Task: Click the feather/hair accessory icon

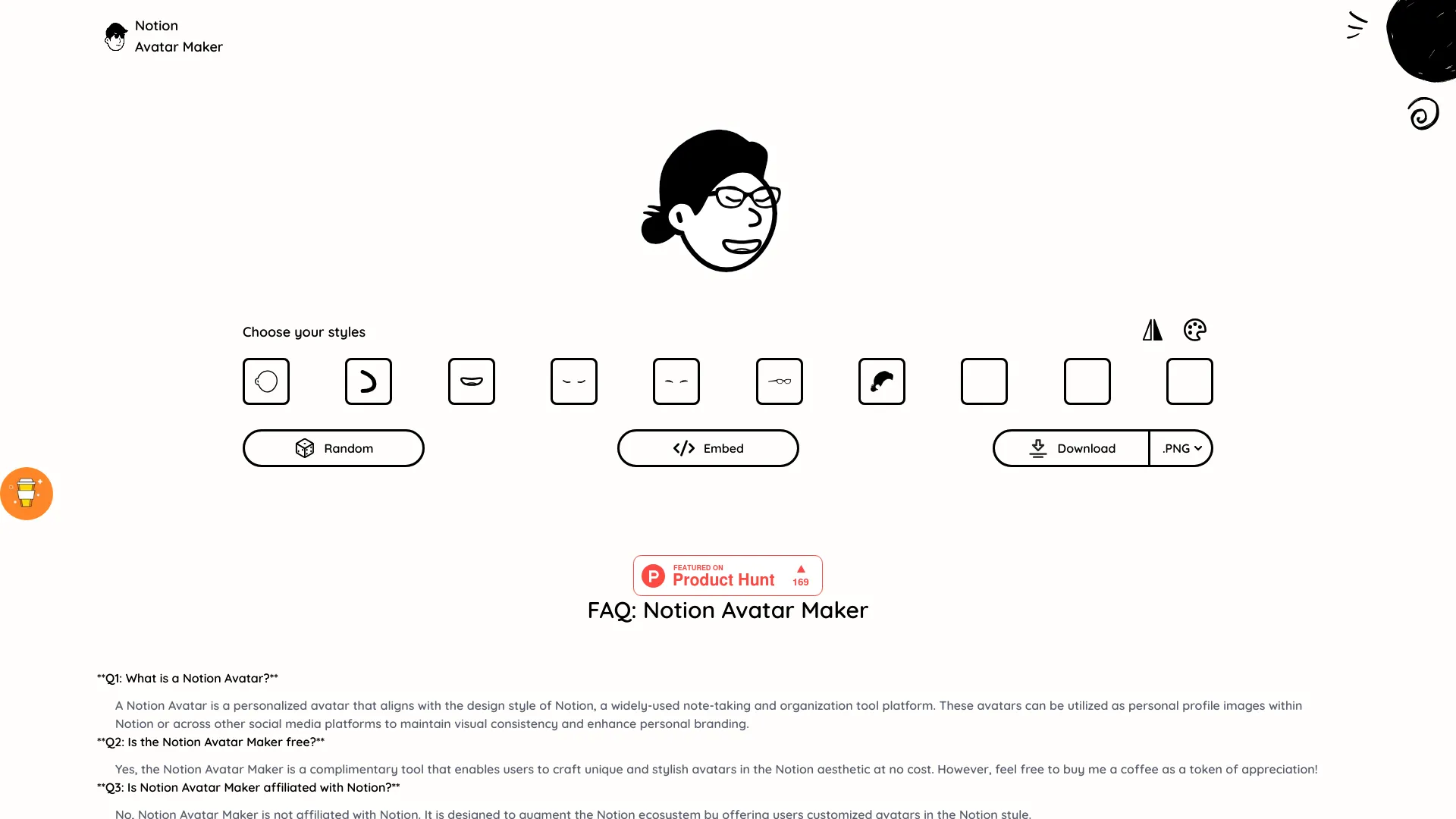Action: tap(882, 381)
